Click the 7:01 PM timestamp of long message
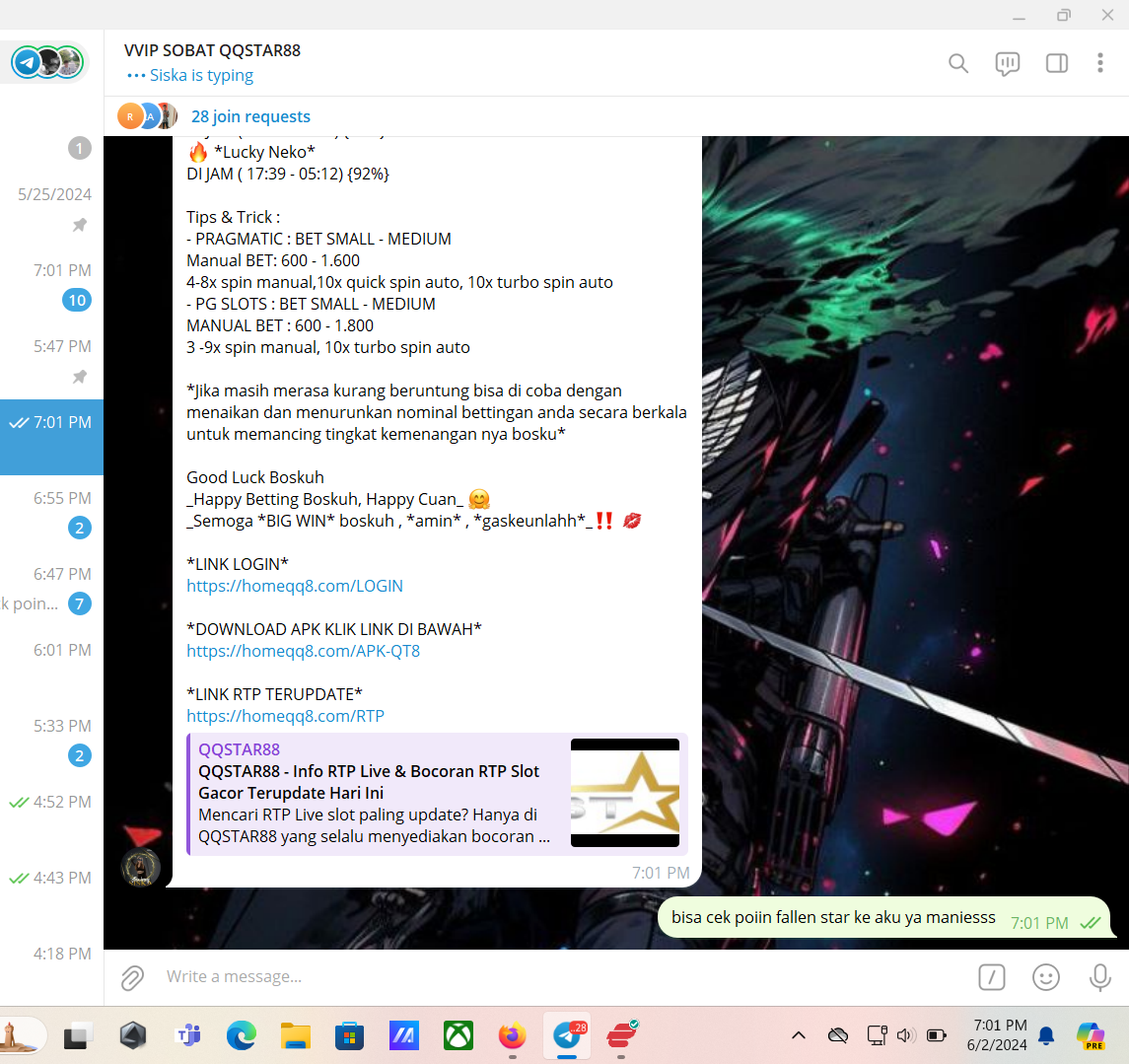Viewport: 1129px width, 1064px height. 661,874
